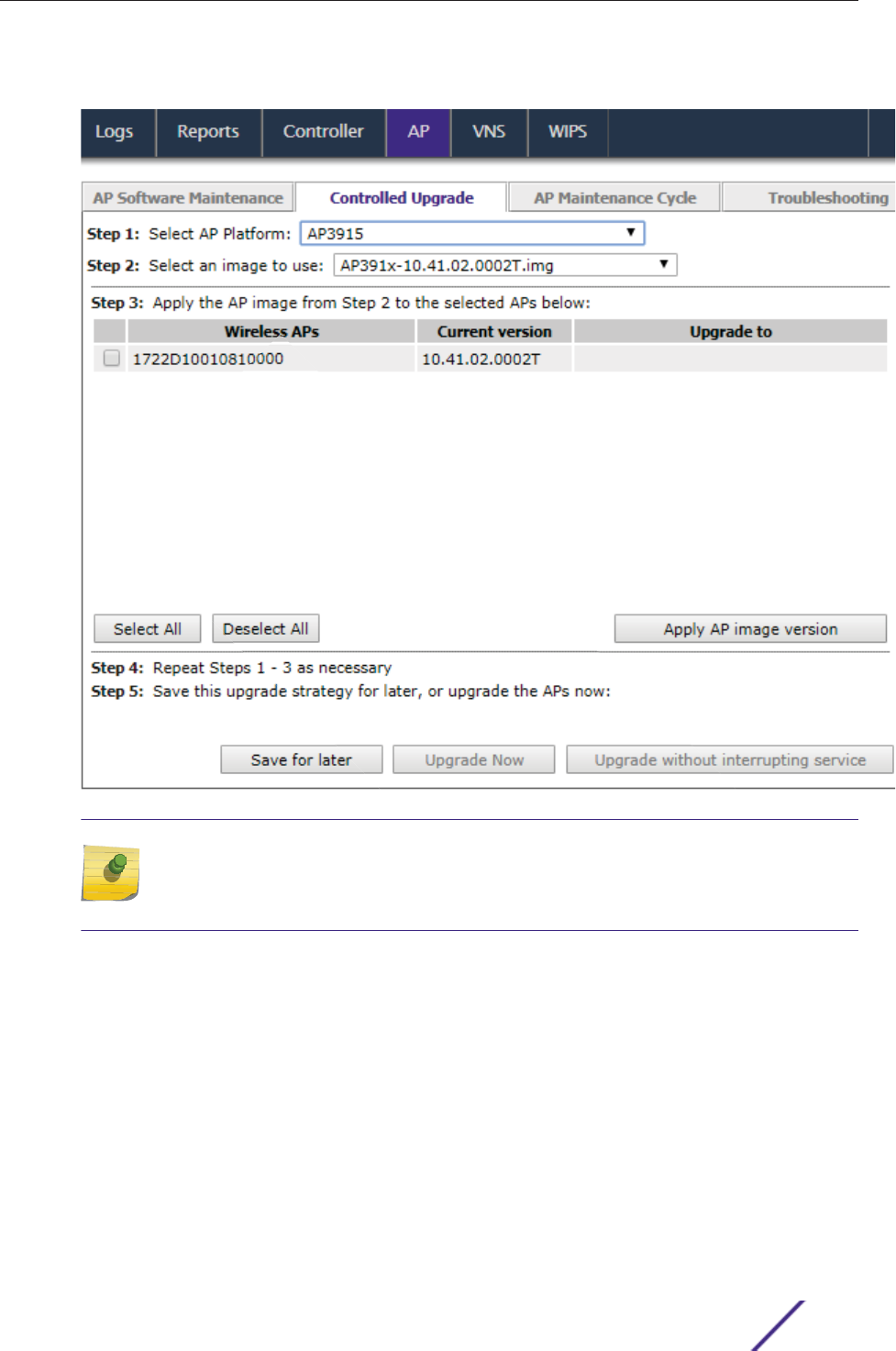Click the current version value 10.41.02.0002T

tap(481, 359)
